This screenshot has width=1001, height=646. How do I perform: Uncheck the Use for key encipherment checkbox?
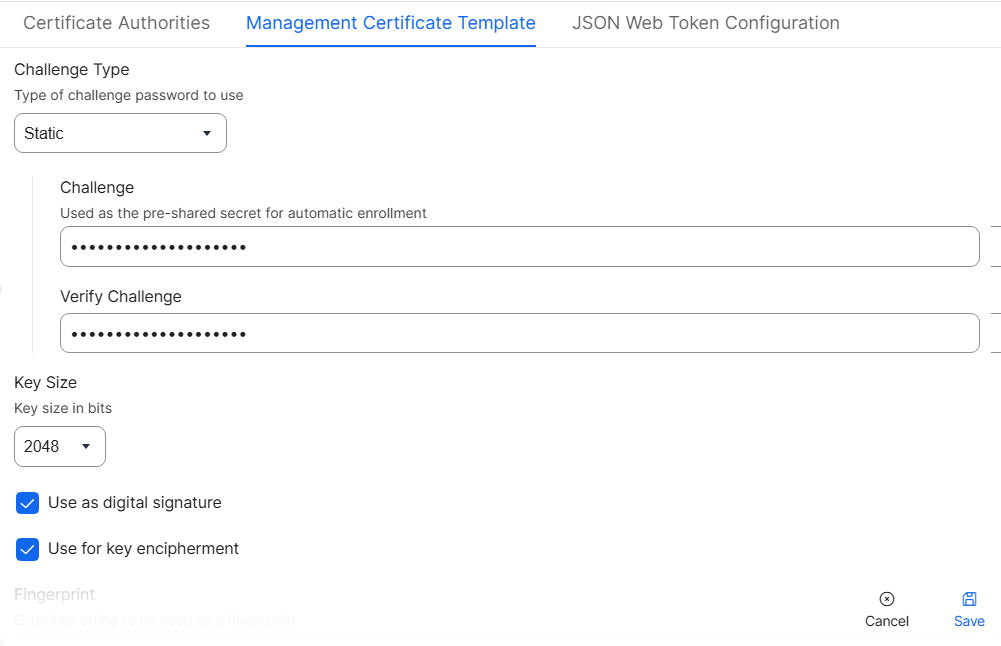pyautogui.click(x=28, y=549)
